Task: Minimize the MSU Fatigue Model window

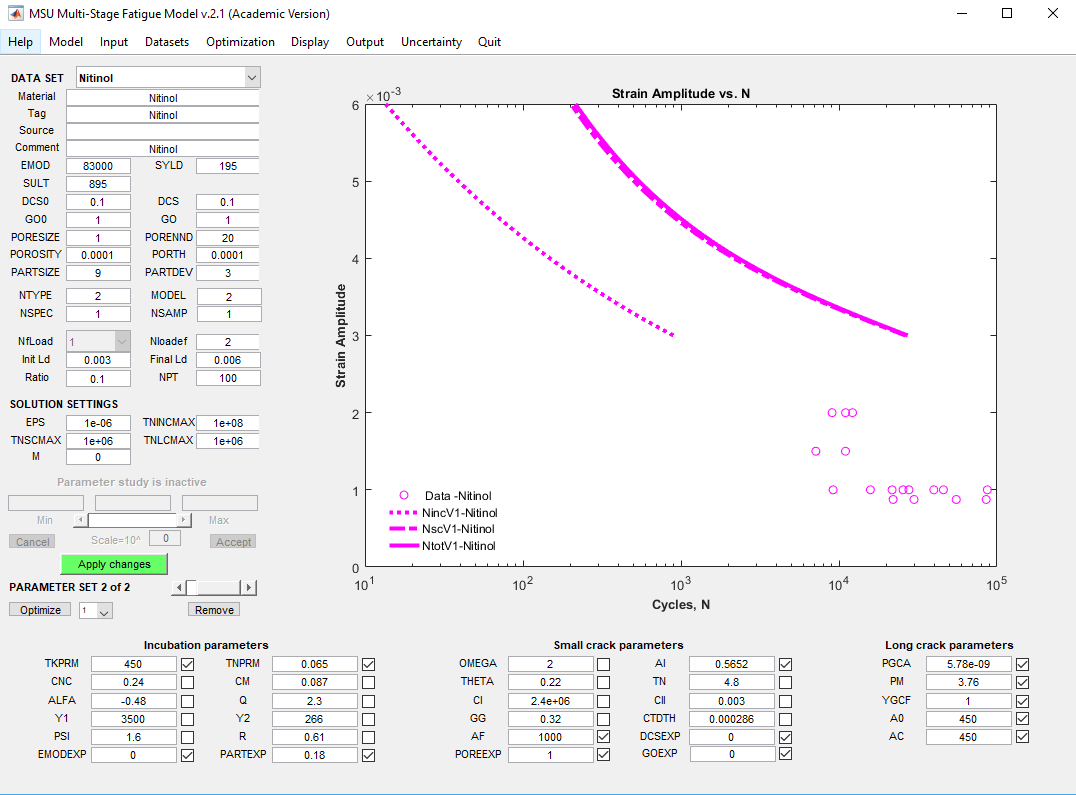Action: pyautogui.click(x=961, y=14)
